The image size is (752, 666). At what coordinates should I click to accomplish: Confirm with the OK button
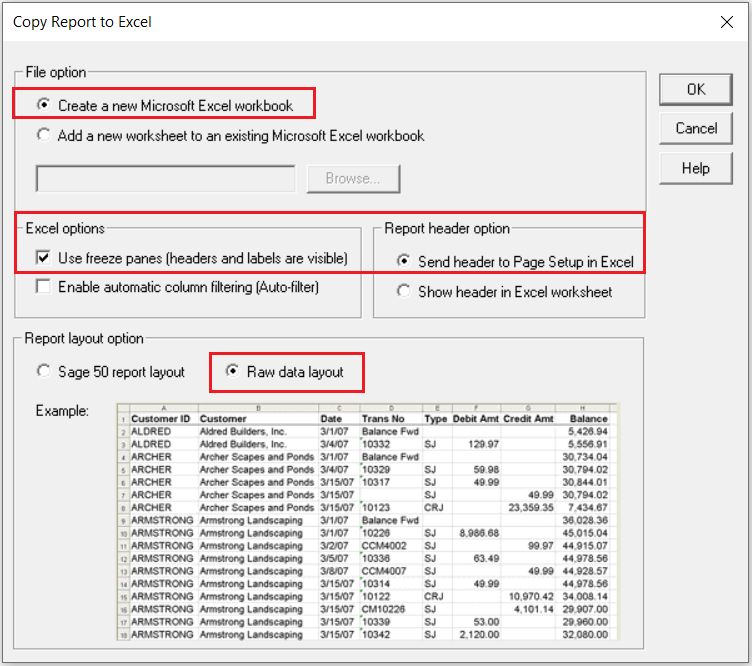click(x=696, y=89)
